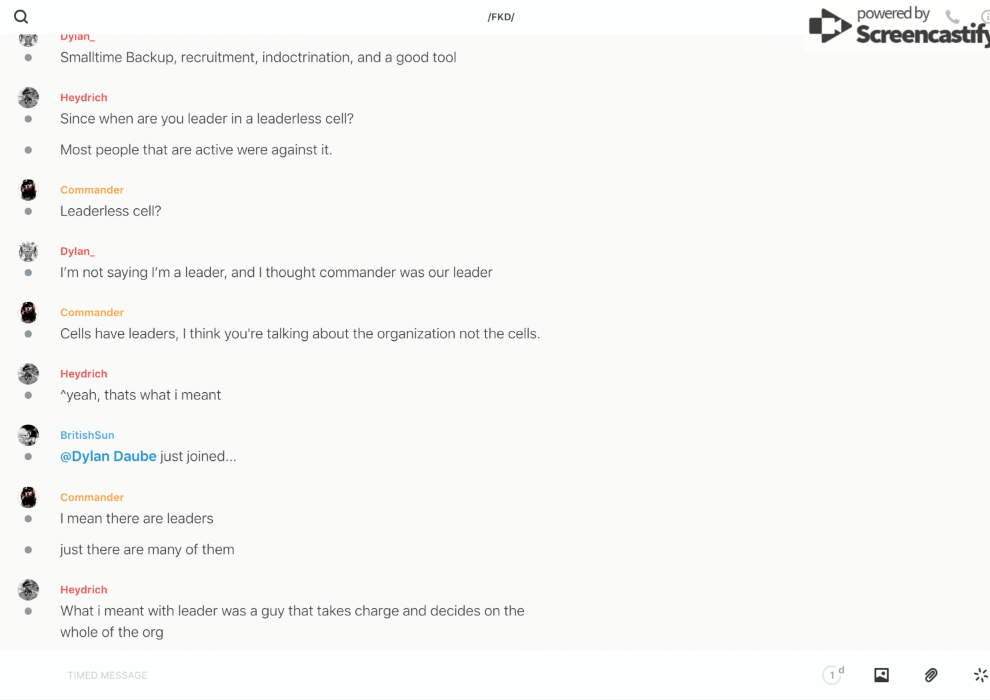Set the 1d message timer
The height and width of the screenshot is (700, 990).
pos(833,675)
